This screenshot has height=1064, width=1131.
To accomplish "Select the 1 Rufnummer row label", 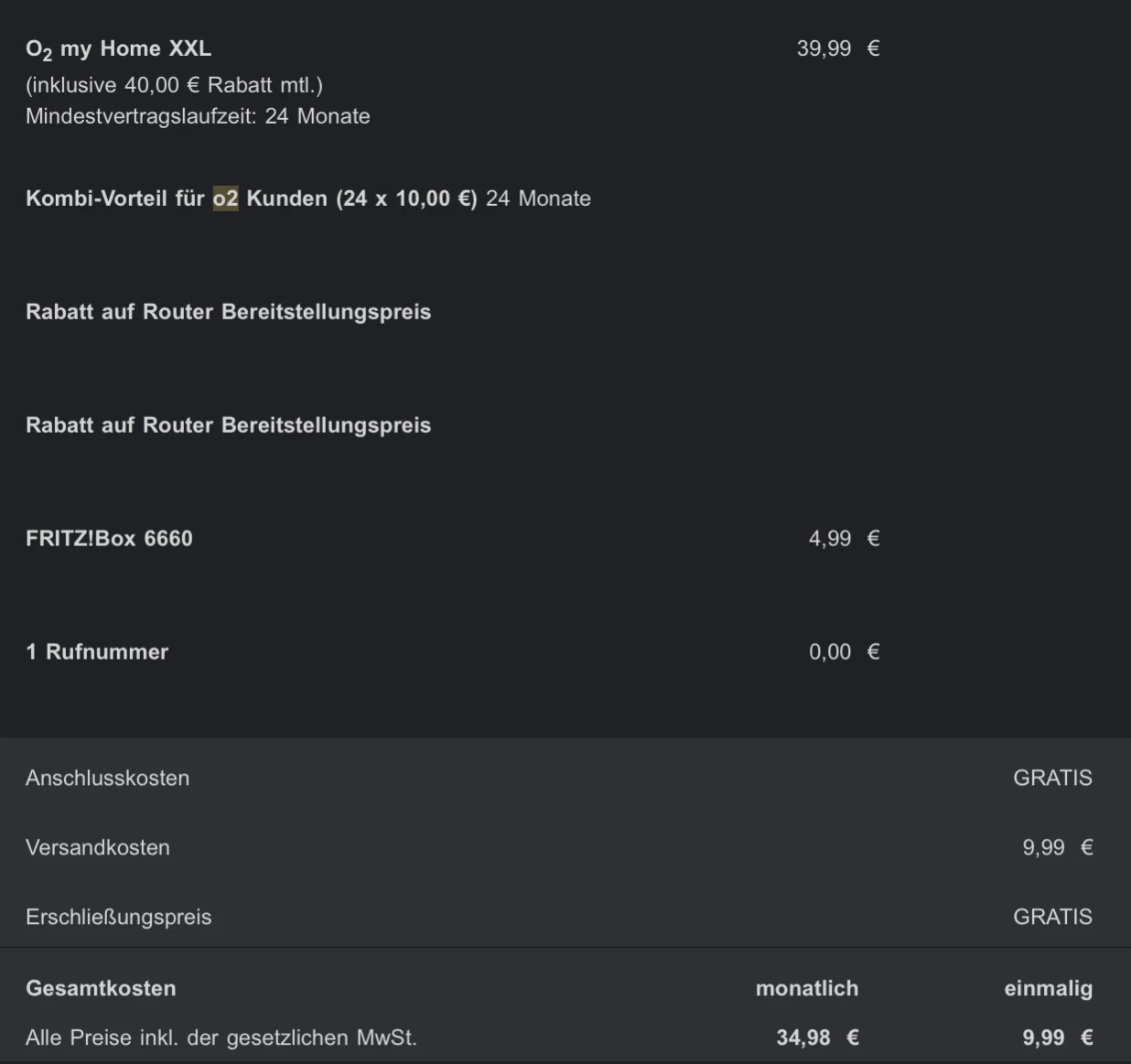I will coord(97,652).
